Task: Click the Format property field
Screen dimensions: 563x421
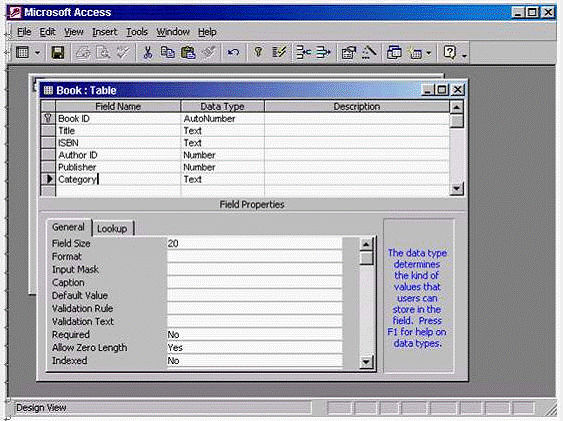Action: (255, 257)
